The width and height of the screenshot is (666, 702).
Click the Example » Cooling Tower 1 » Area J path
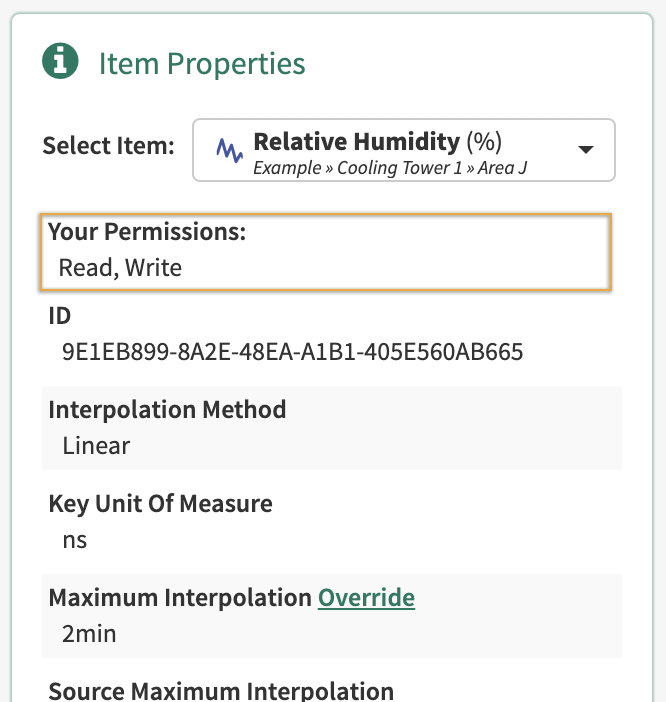point(390,168)
